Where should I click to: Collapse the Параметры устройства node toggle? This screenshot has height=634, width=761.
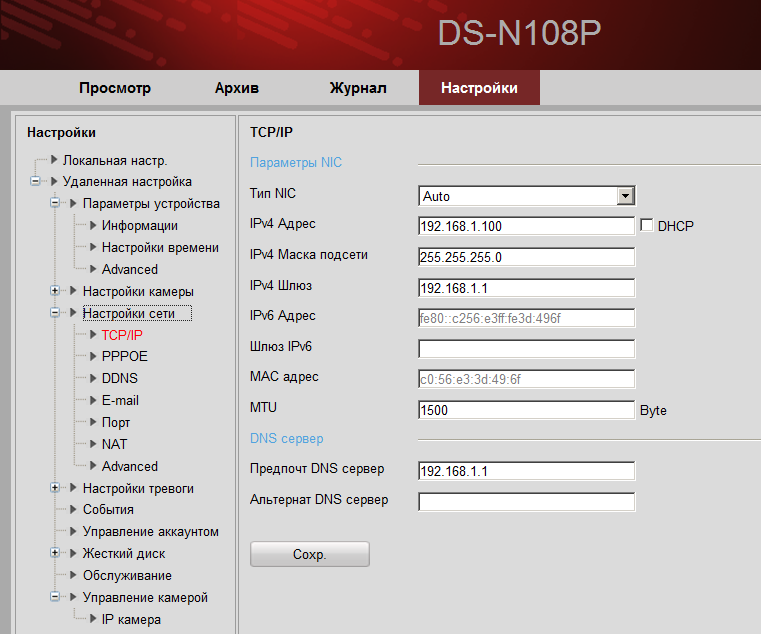coord(55,203)
